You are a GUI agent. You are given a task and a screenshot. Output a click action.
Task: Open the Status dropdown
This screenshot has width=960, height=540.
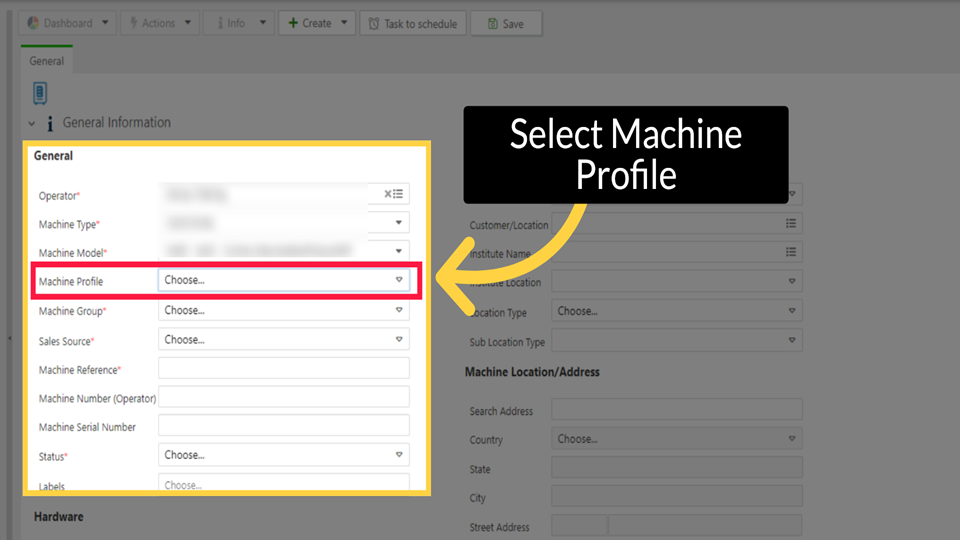click(x=398, y=455)
